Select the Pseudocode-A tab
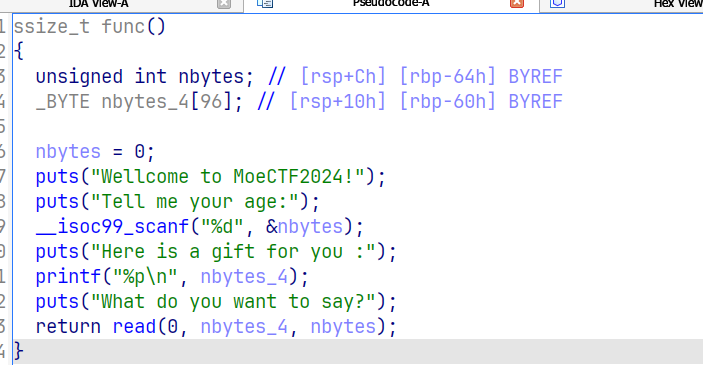The width and height of the screenshot is (703, 365). (391, 4)
